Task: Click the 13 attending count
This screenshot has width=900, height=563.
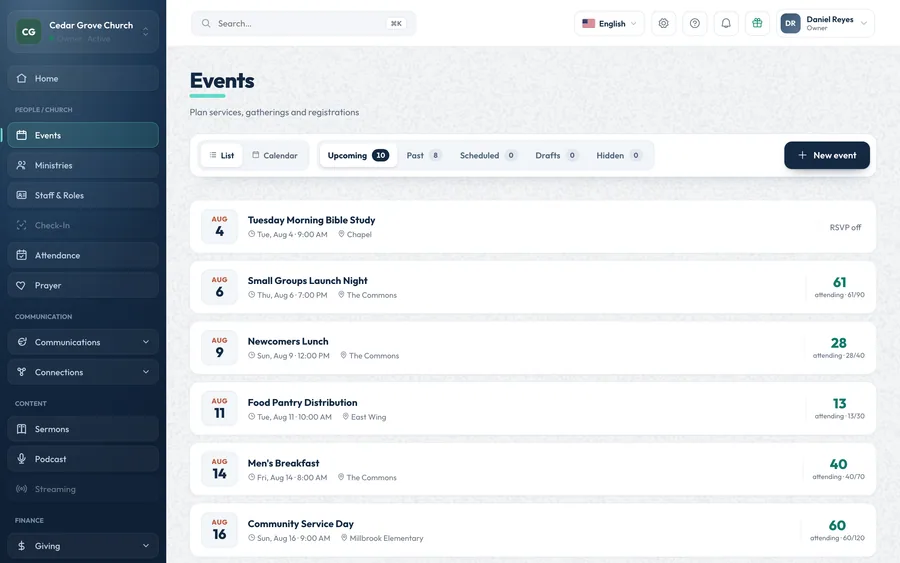Action: [839, 403]
